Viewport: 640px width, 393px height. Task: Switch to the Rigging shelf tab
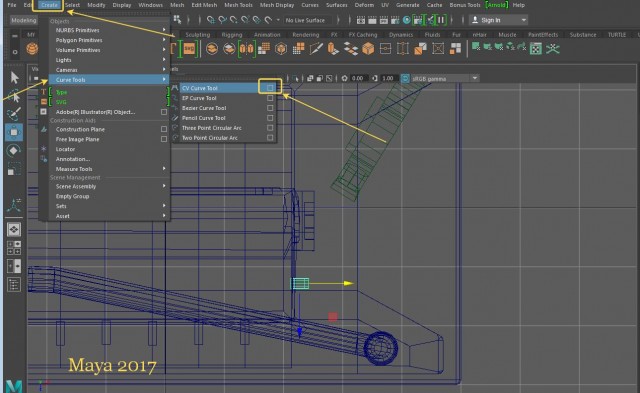[x=232, y=35]
